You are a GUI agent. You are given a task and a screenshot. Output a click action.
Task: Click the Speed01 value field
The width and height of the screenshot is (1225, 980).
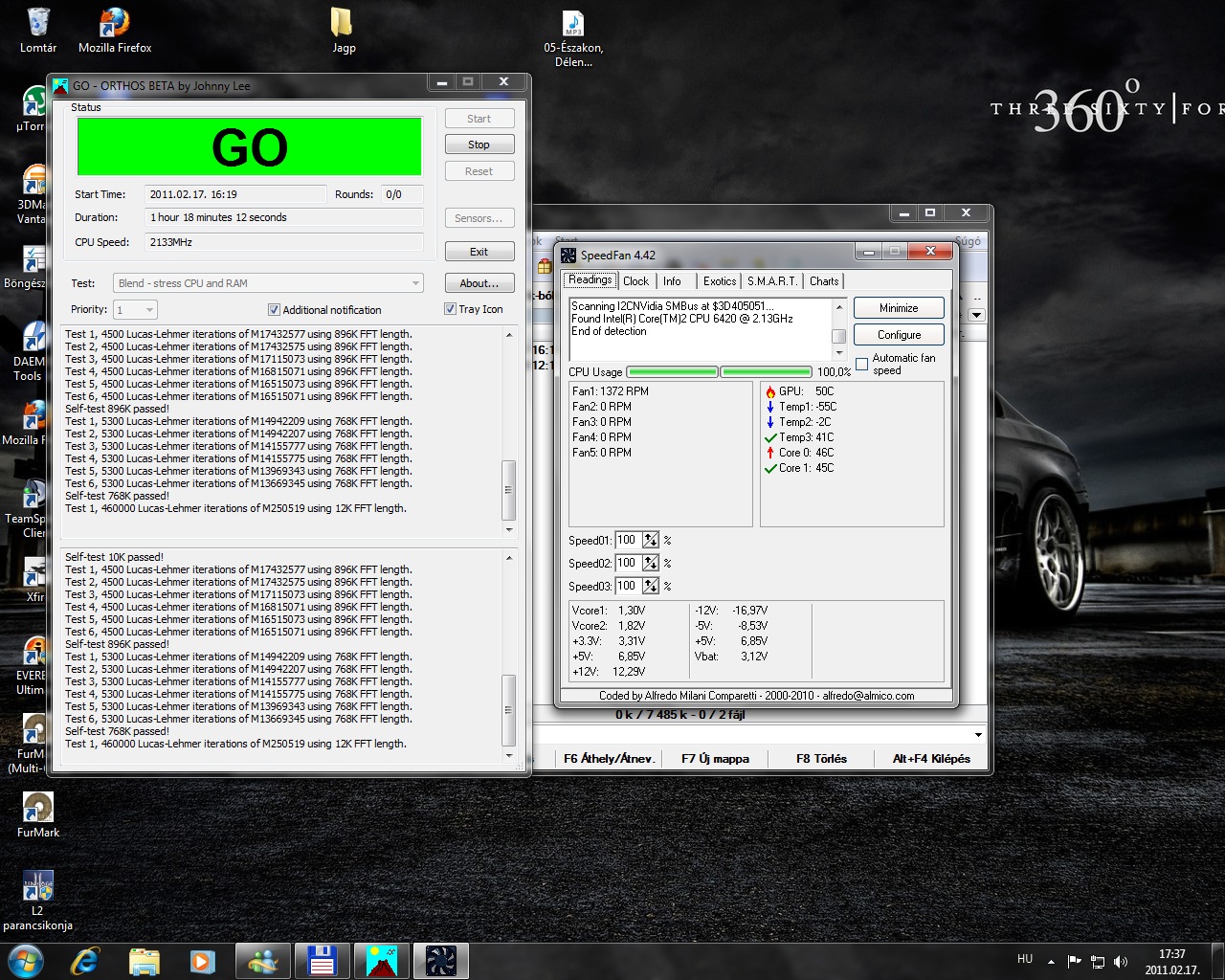coord(628,540)
